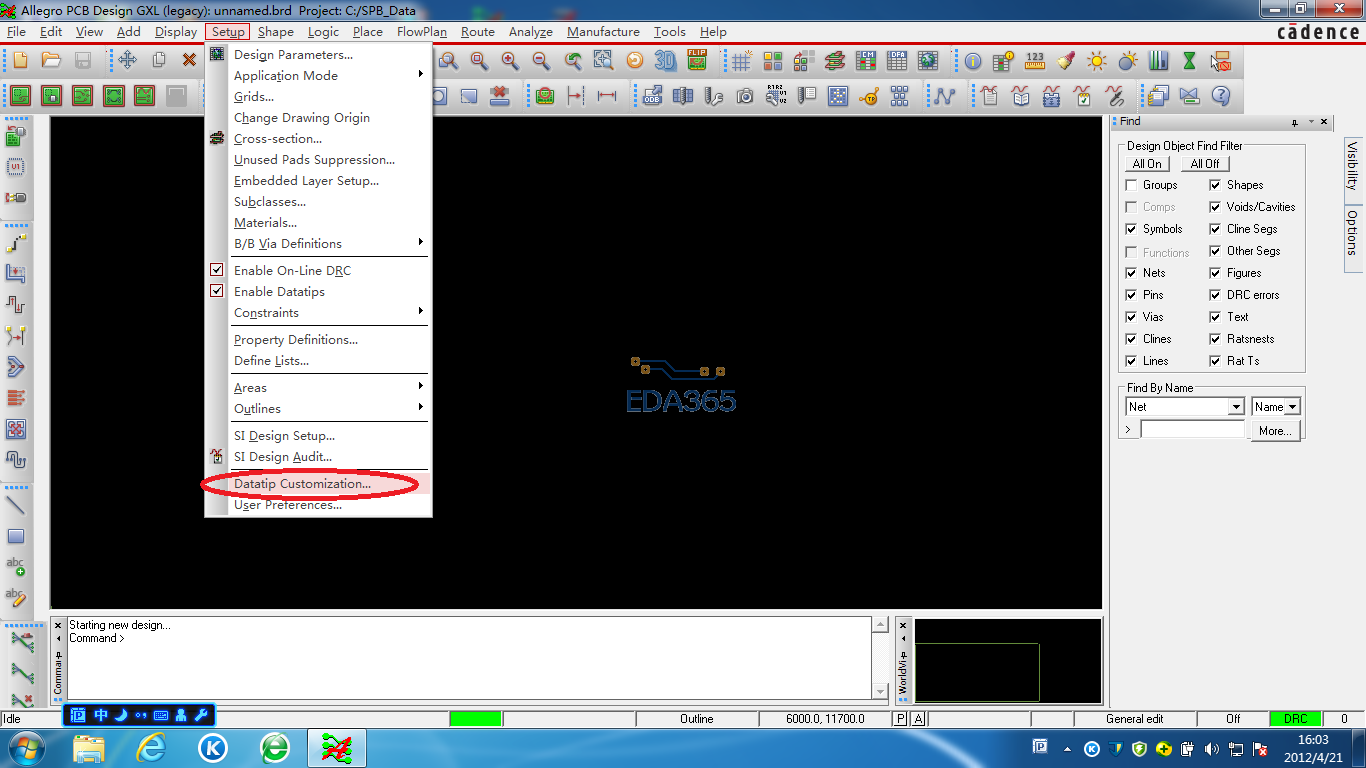Open the Constraint Manager (CM) icon
1366x768 pixels.
(x=866, y=60)
